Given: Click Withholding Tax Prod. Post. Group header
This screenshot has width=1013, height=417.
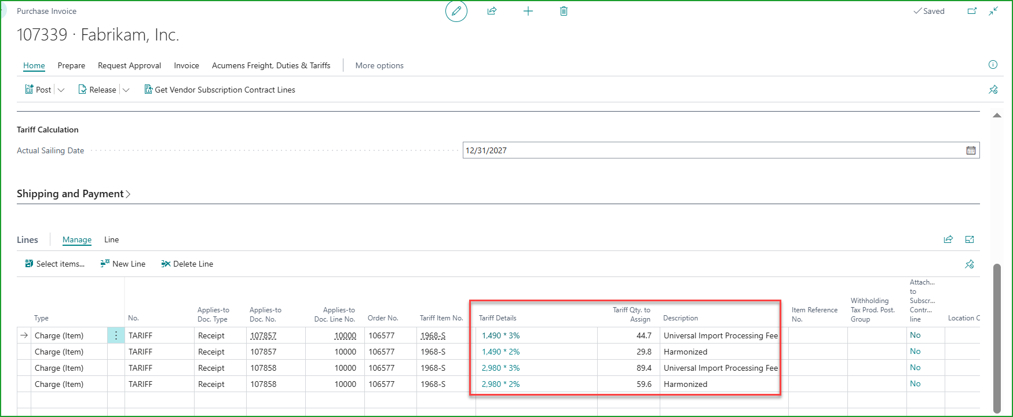Looking at the screenshot, I should [873, 310].
